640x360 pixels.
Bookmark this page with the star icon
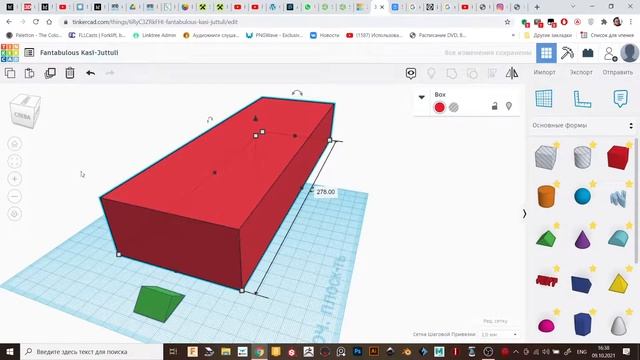coord(507,22)
